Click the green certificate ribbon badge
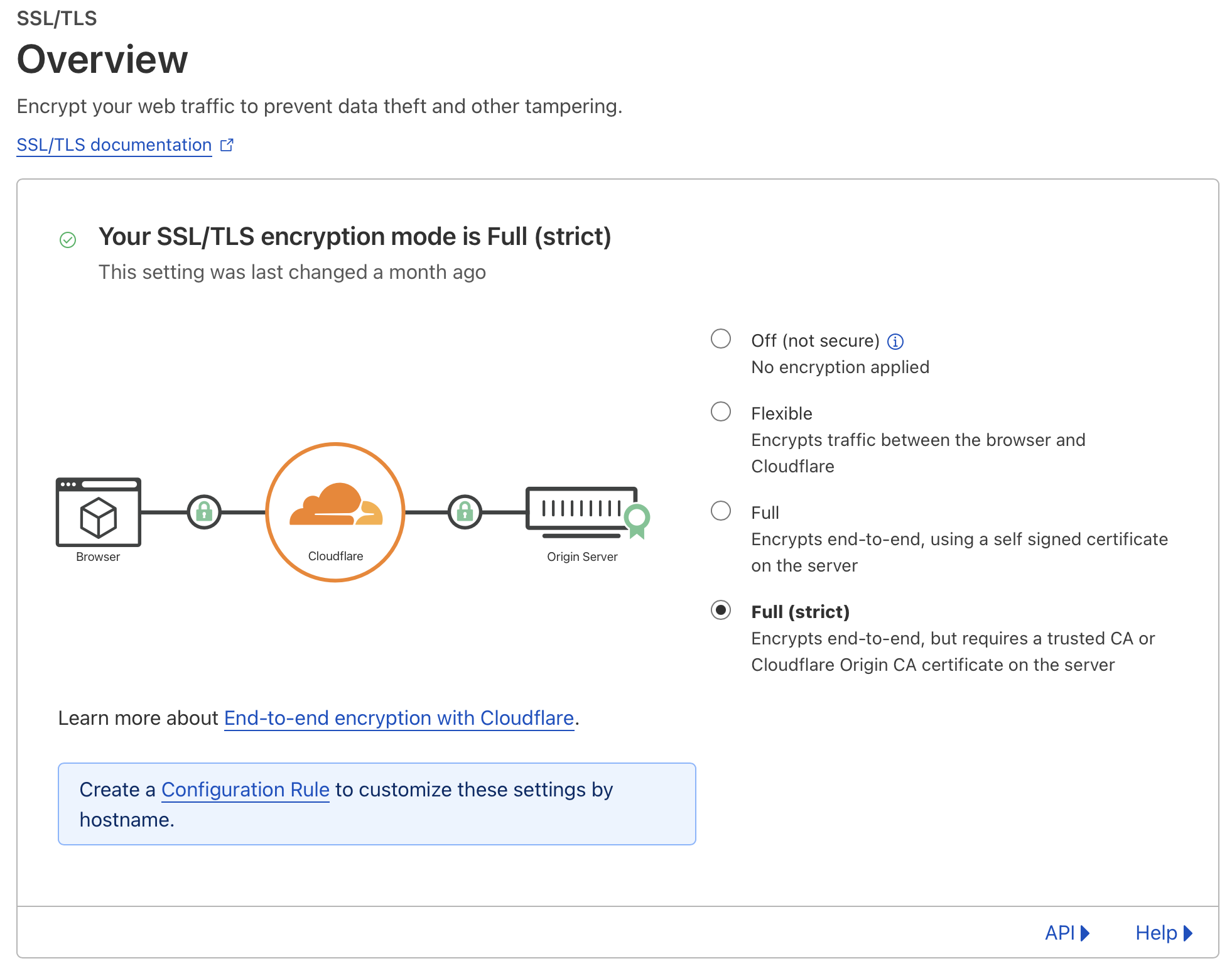 pyautogui.click(x=637, y=521)
